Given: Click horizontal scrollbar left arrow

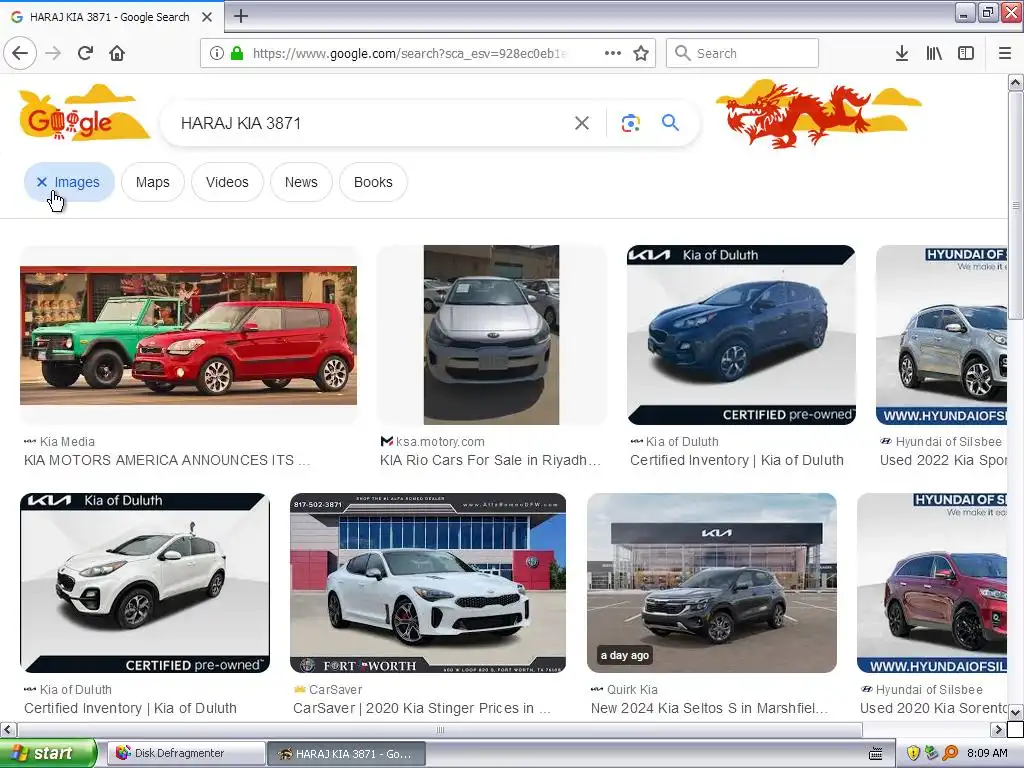Looking at the screenshot, I should coord(8,729).
